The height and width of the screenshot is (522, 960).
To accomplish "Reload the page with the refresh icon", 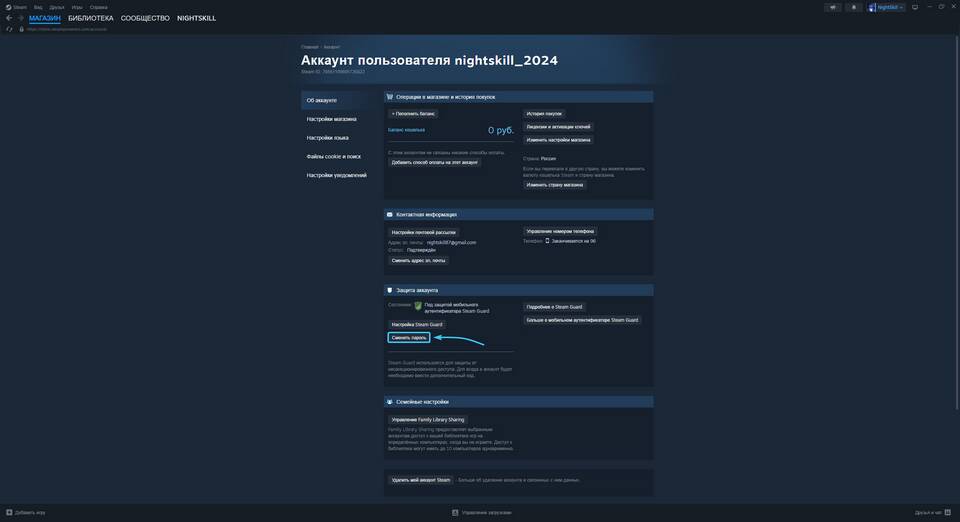I will point(9,29).
